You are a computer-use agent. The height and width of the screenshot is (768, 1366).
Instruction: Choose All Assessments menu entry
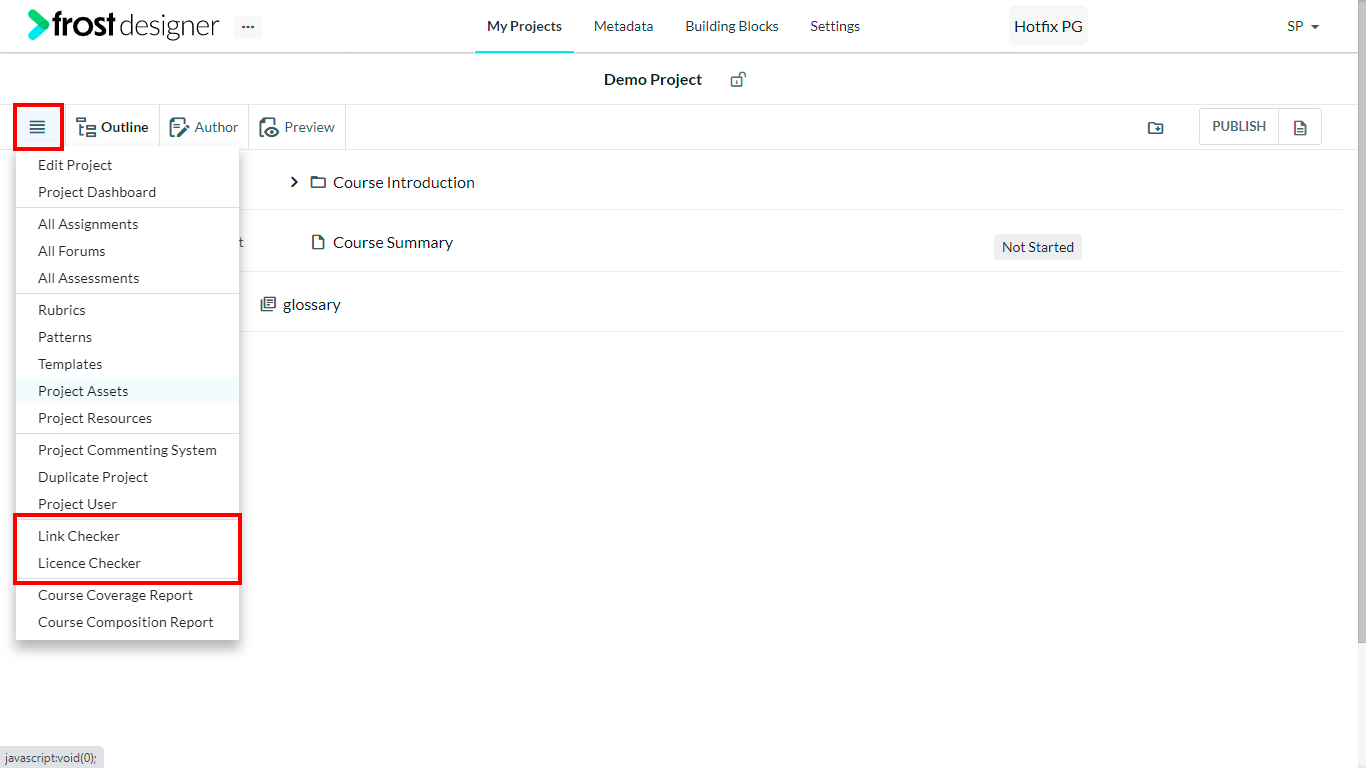tap(127, 278)
